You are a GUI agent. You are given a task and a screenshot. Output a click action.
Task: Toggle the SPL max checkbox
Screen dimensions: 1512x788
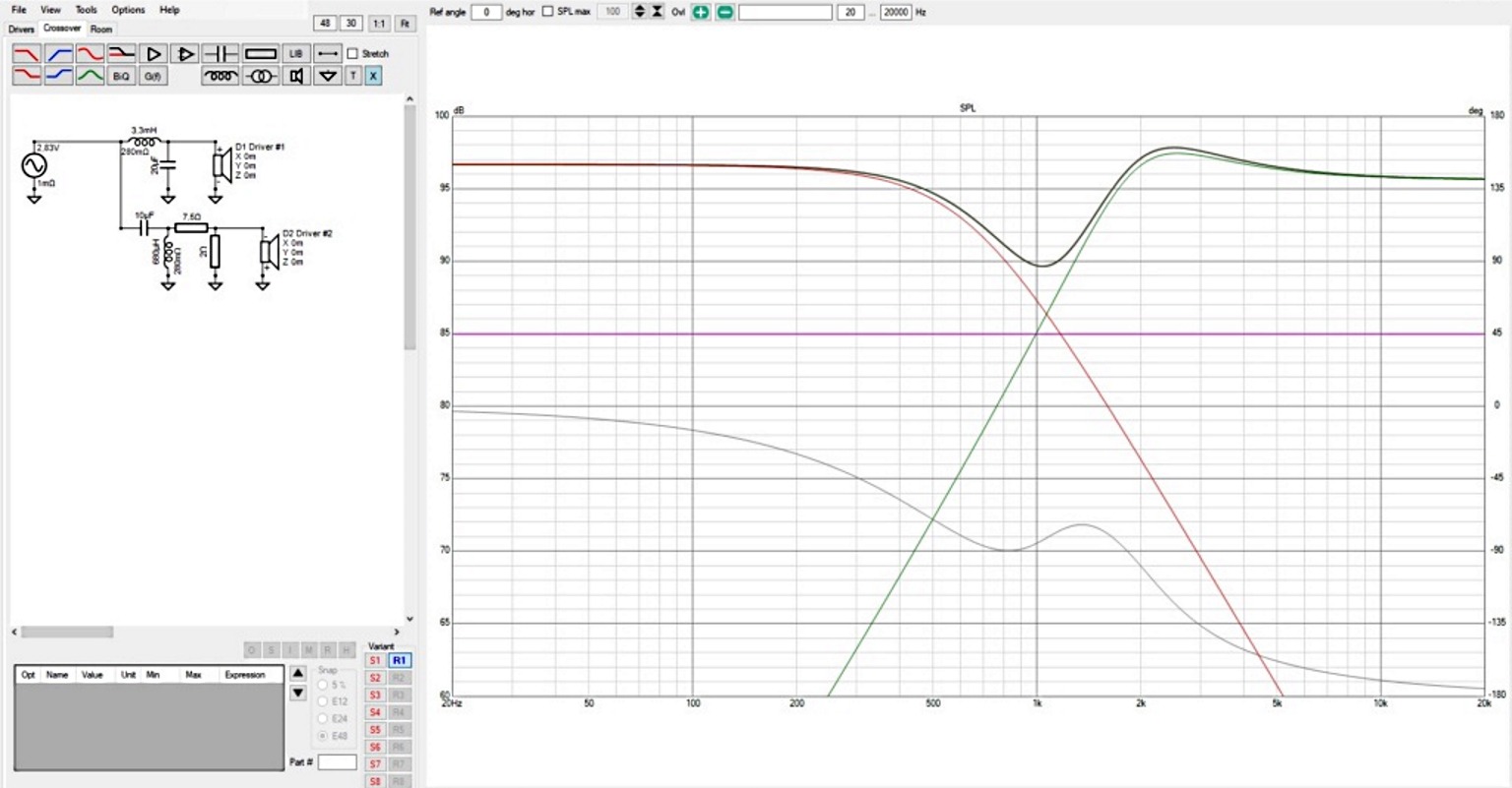[548, 12]
